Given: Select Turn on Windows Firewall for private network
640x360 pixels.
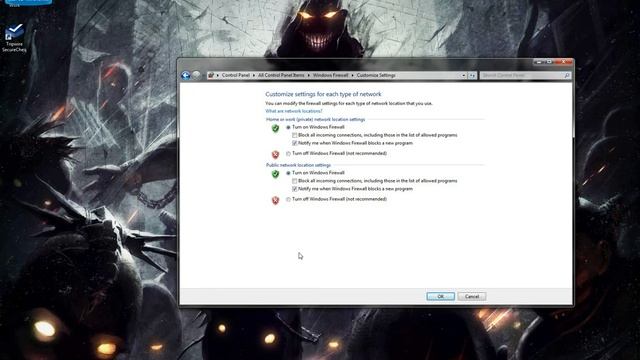Looking at the screenshot, I should 288,127.
